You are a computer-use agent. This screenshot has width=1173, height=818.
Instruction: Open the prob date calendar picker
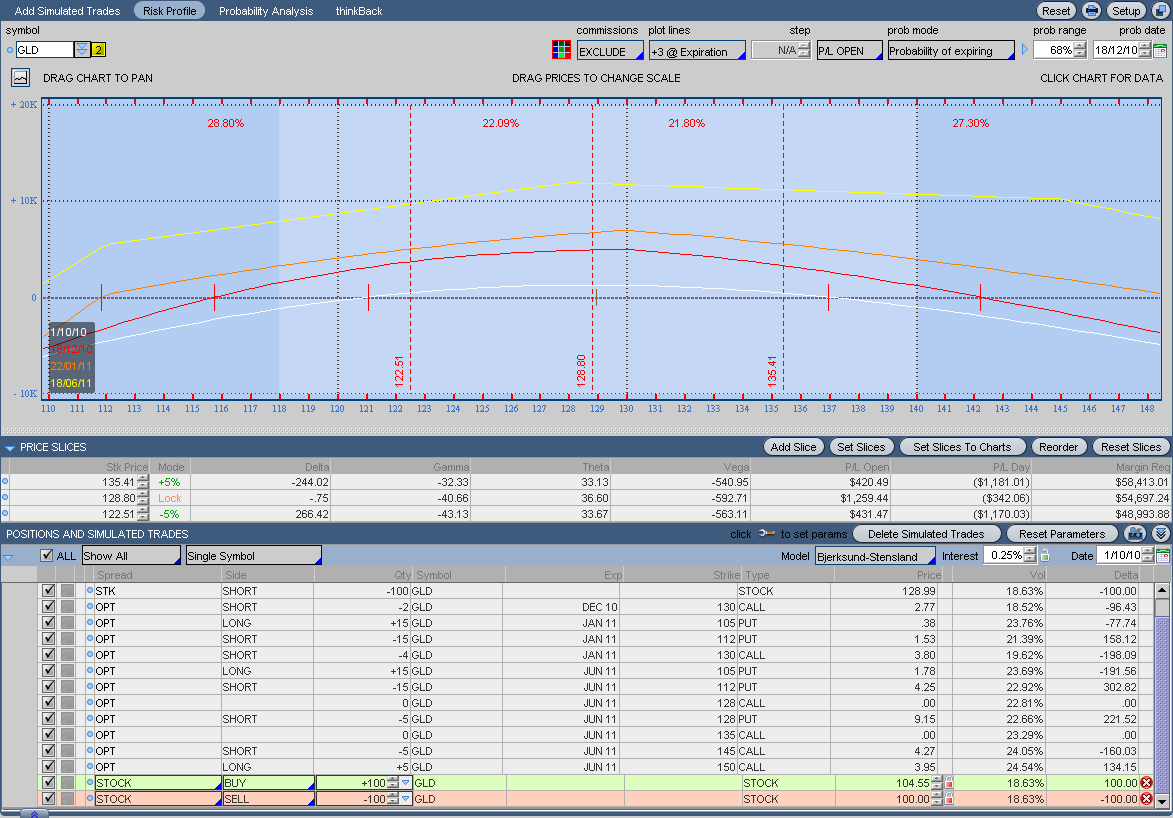[1160, 50]
